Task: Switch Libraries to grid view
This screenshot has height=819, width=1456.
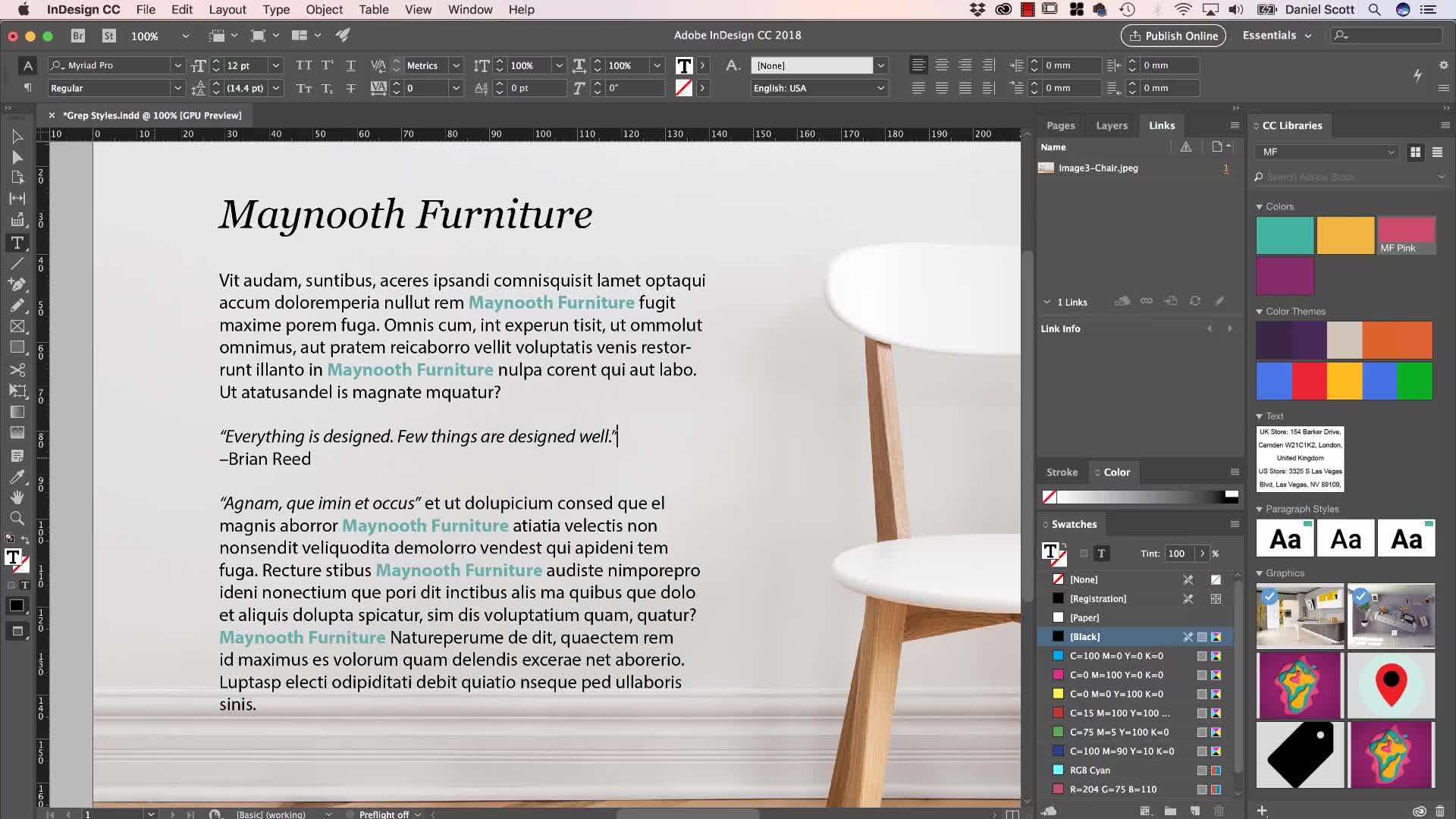Action: click(x=1415, y=152)
